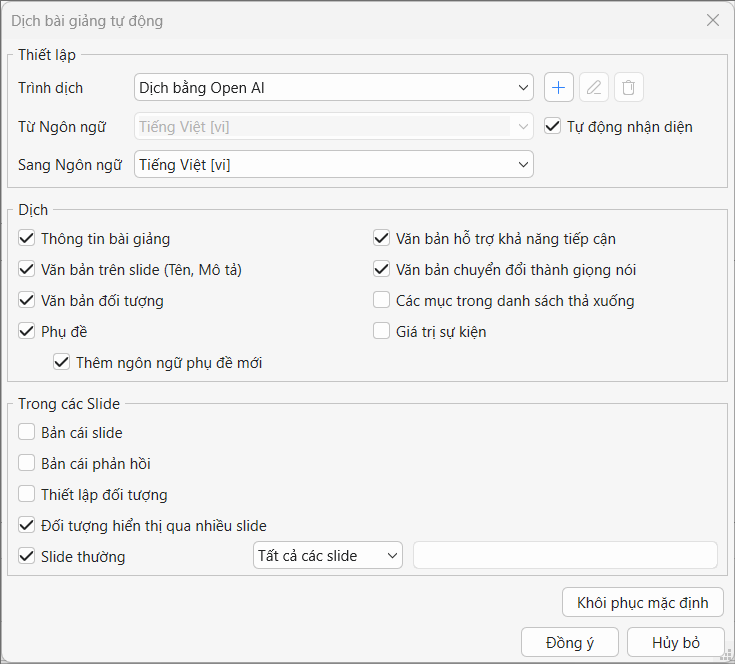Click the slide range text field
735x664 pixels.
[x=565, y=555]
